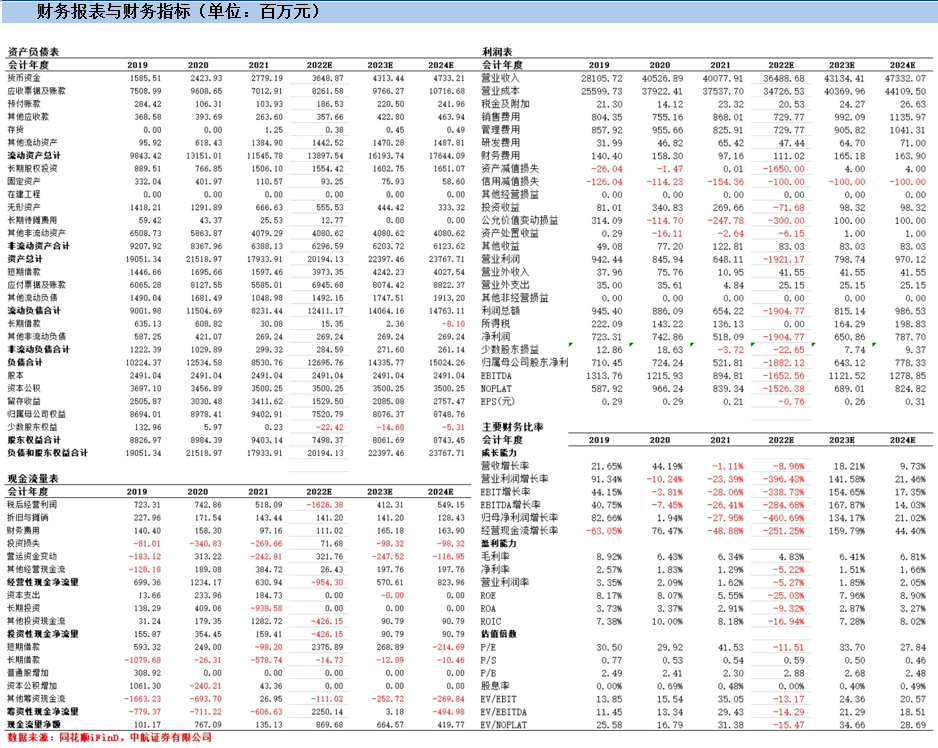Click the 现金流量表 section heading
The height and width of the screenshot is (748, 938).
coord(33,479)
